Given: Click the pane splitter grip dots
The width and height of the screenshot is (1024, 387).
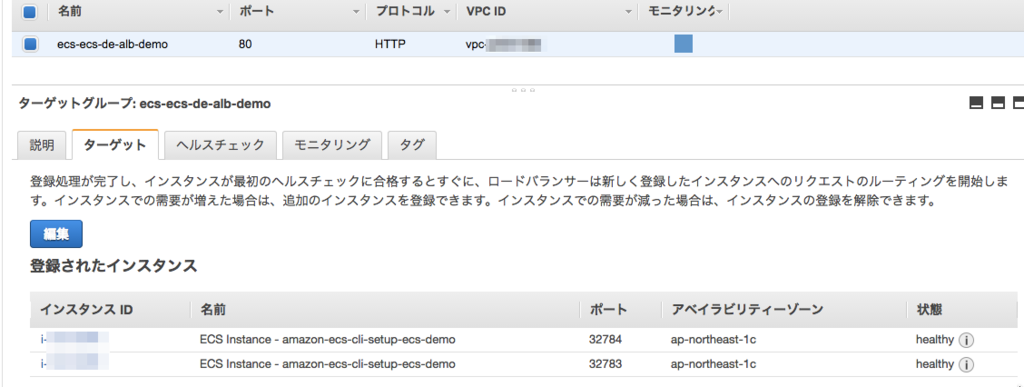Looking at the screenshot, I should coord(523,90).
